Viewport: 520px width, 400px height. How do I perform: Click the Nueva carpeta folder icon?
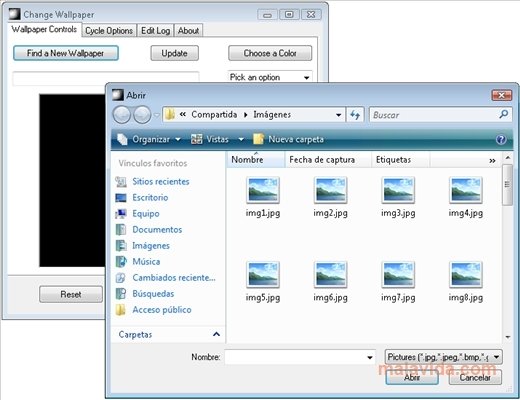[x=258, y=139]
